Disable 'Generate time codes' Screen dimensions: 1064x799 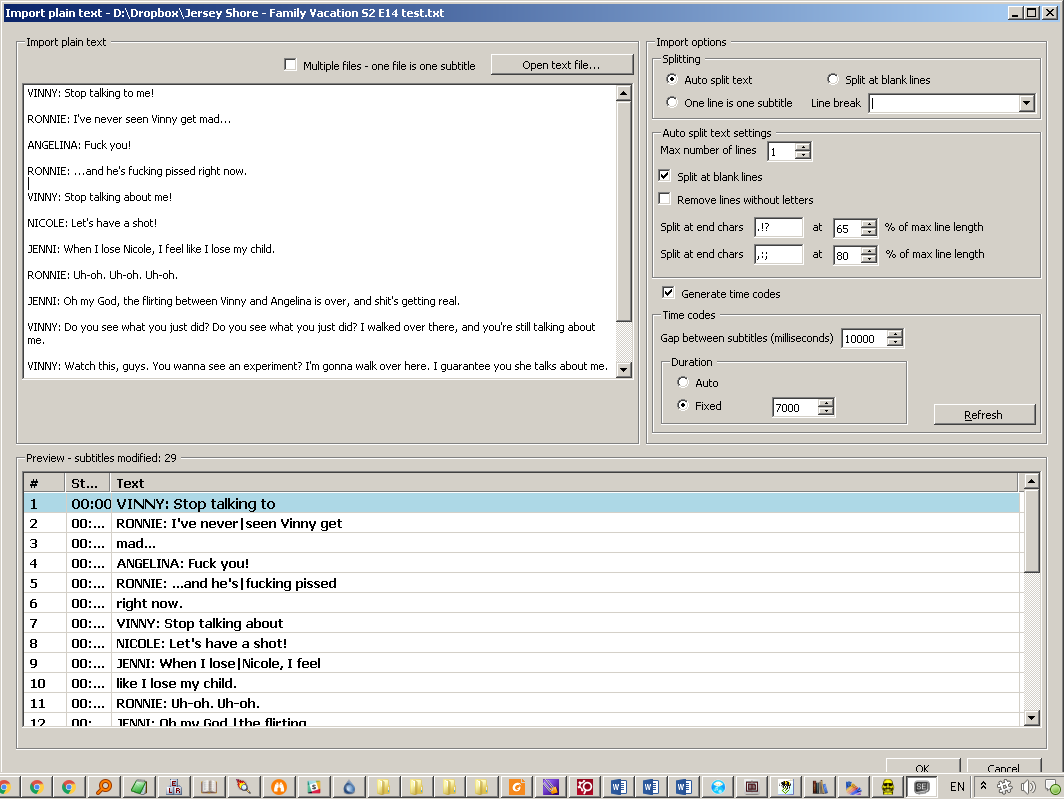pos(667,292)
